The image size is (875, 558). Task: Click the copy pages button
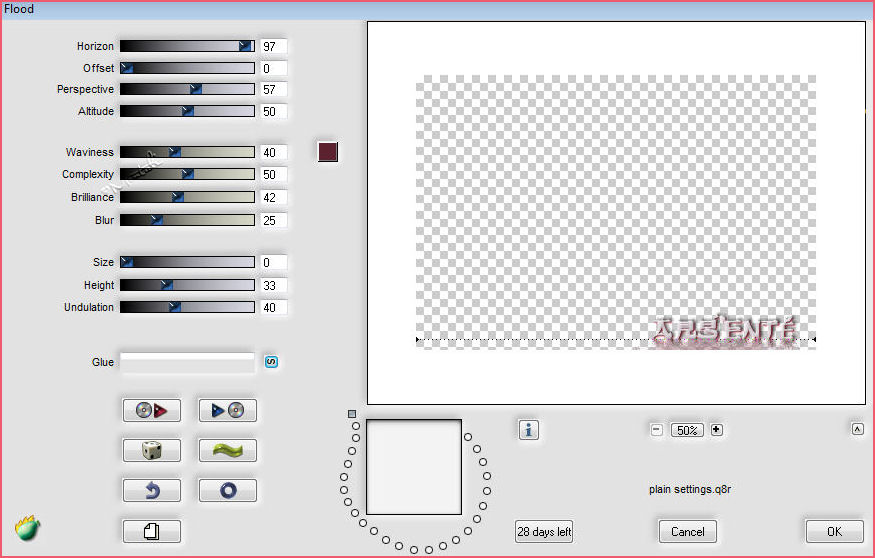152,531
